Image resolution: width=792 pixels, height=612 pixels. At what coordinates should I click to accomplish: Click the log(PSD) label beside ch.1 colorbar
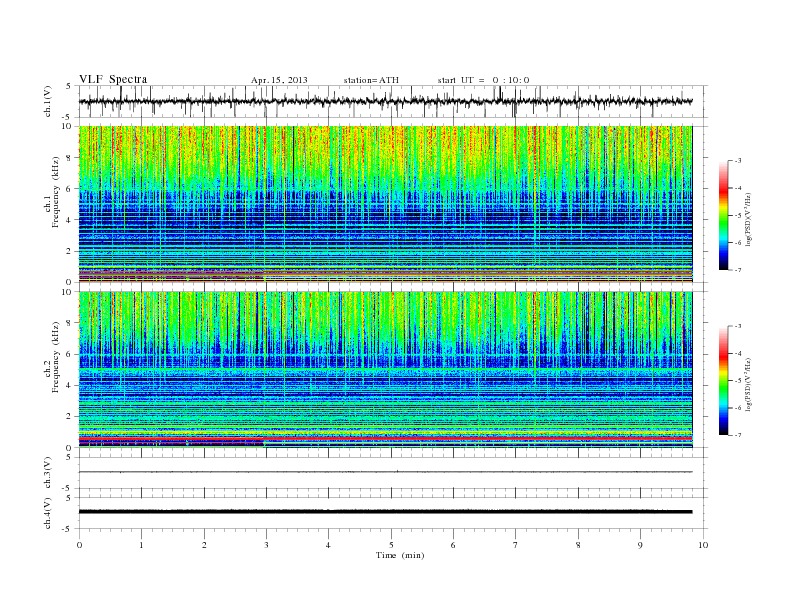click(x=748, y=219)
